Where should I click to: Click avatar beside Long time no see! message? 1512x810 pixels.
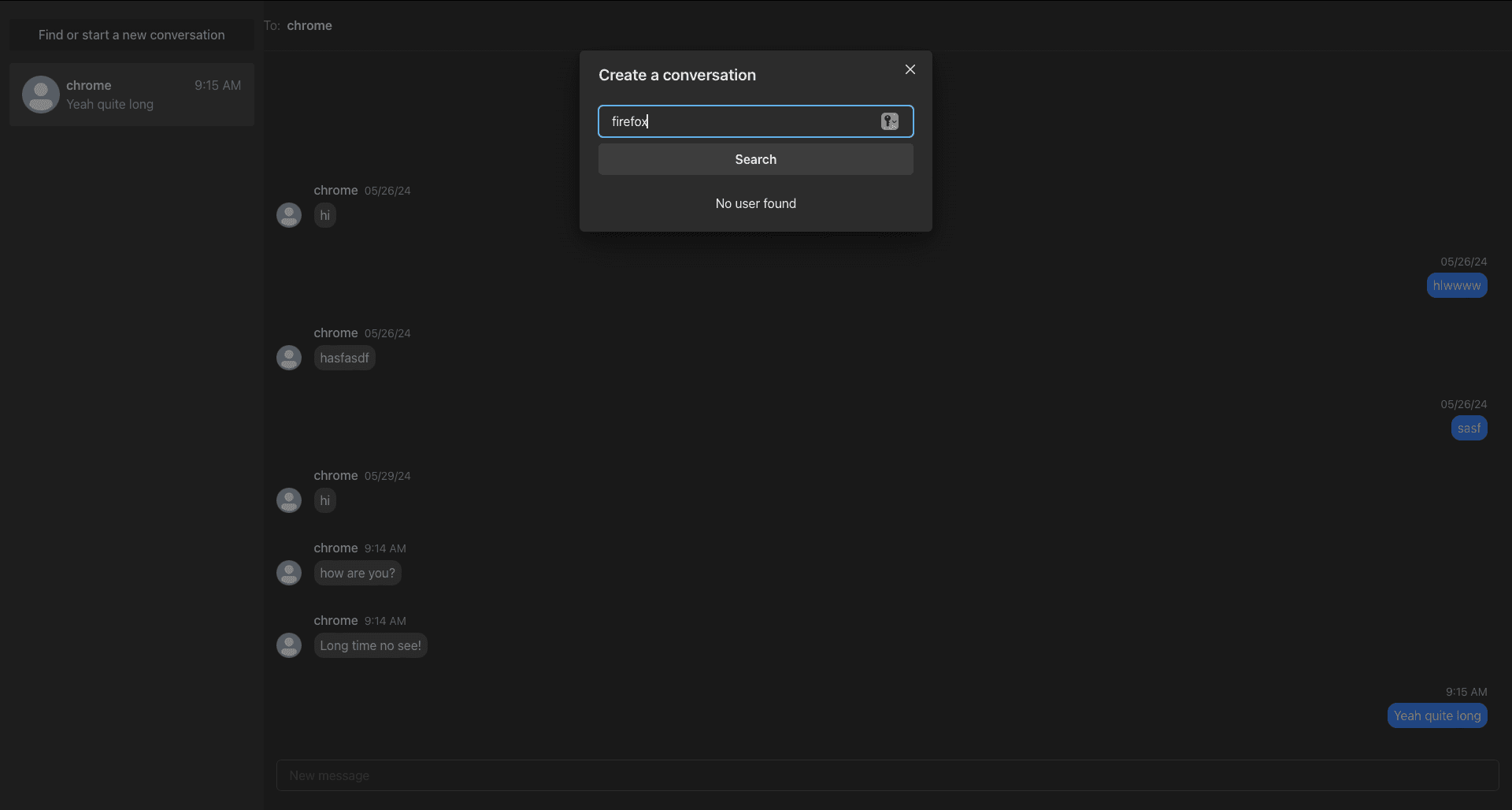coord(289,645)
